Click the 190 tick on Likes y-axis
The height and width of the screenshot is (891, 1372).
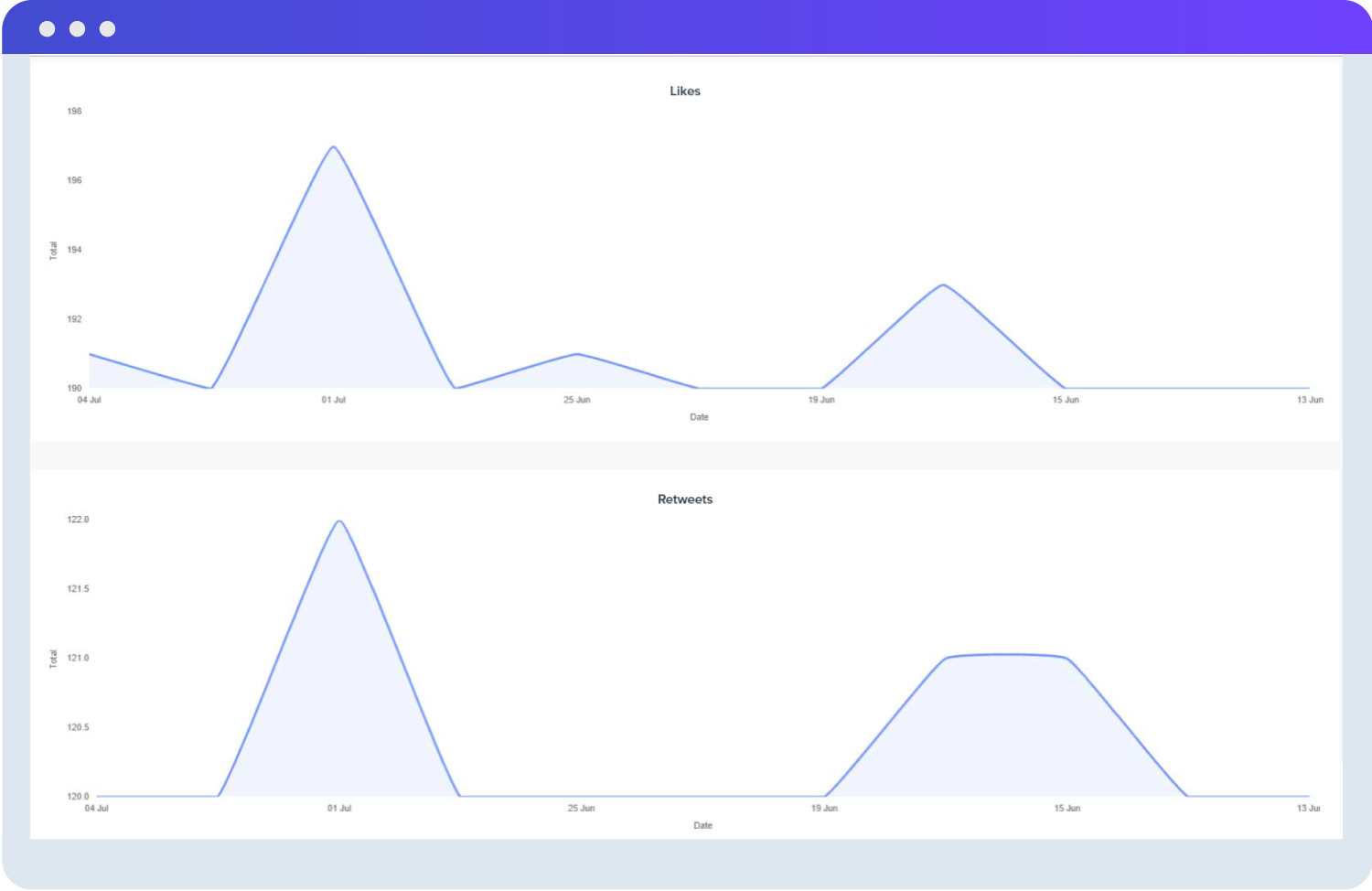[74, 388]
